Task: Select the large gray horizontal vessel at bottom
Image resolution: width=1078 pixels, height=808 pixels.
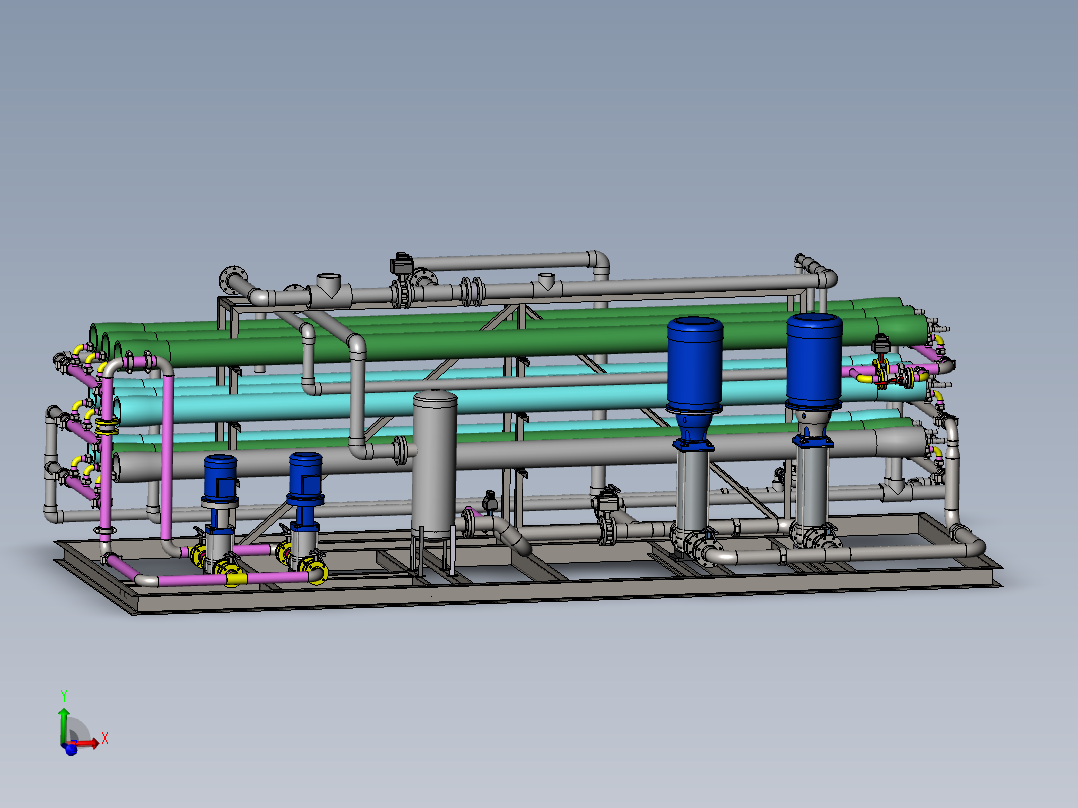Action: pos(522,455)
